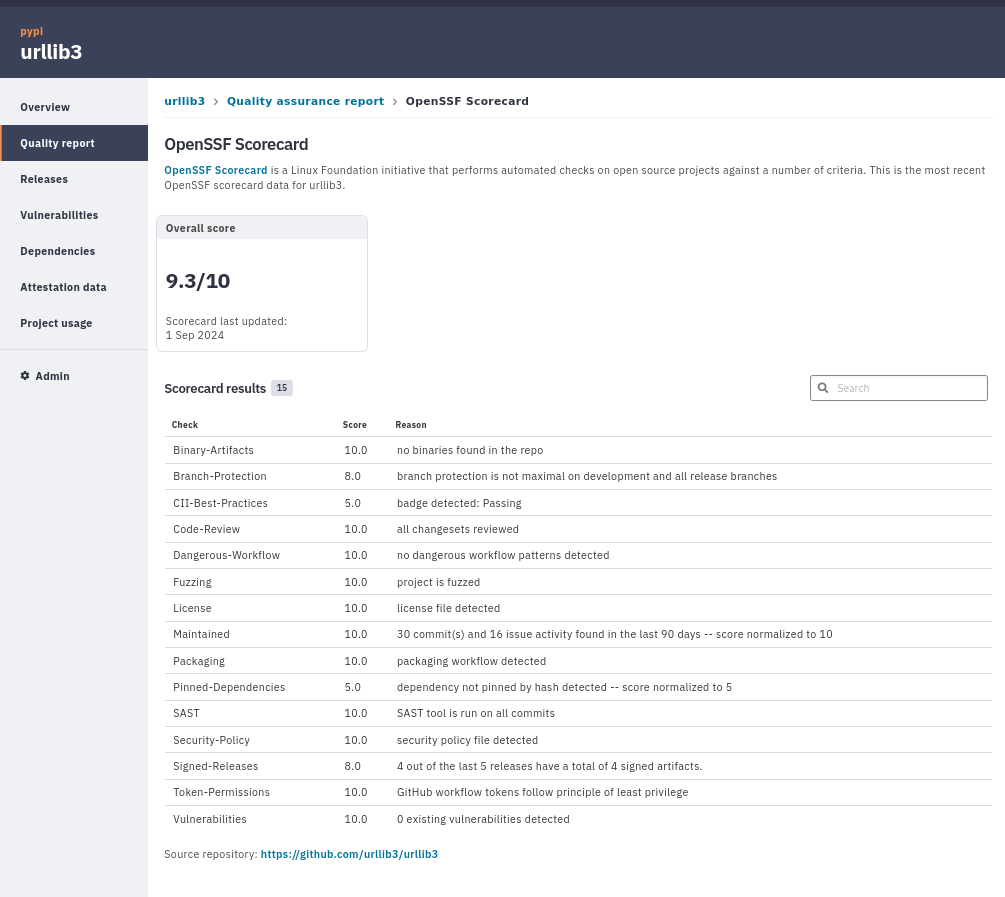This screenshot has width=1005, height=897.
Task: Click 'branch protection is not maximal' reason
Action: click(586, 476)
